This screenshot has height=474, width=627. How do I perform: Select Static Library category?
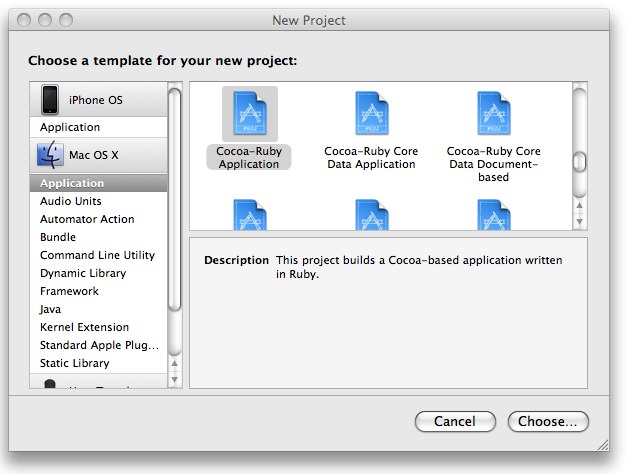coord(75,363)
